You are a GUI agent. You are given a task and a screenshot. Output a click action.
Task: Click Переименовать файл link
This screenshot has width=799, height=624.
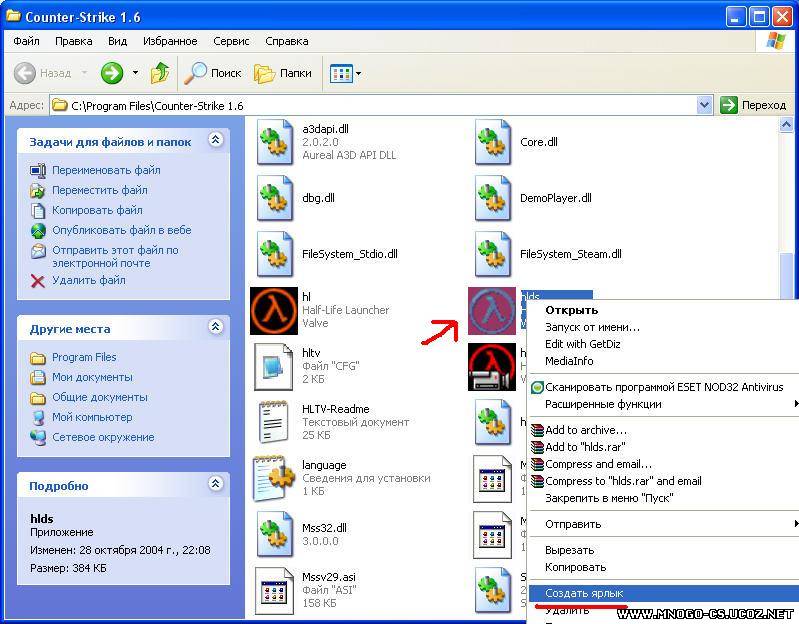click(x=106, y=170)
